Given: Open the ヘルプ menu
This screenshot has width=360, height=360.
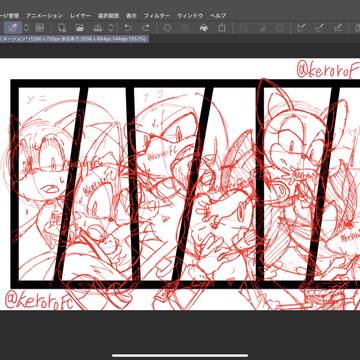Looking at the screenshot, I should tap(218, 16).
